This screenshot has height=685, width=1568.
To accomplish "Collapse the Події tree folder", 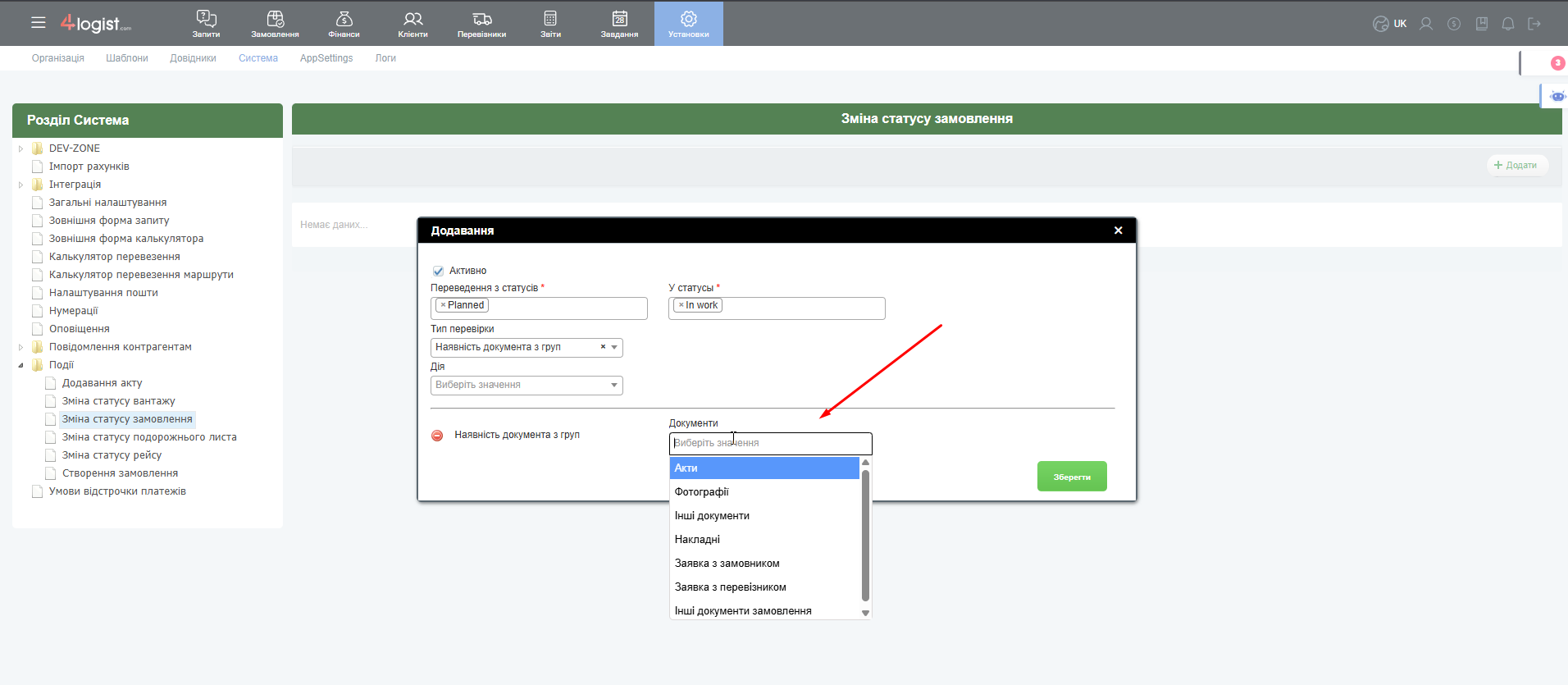I will coord(21,365).
